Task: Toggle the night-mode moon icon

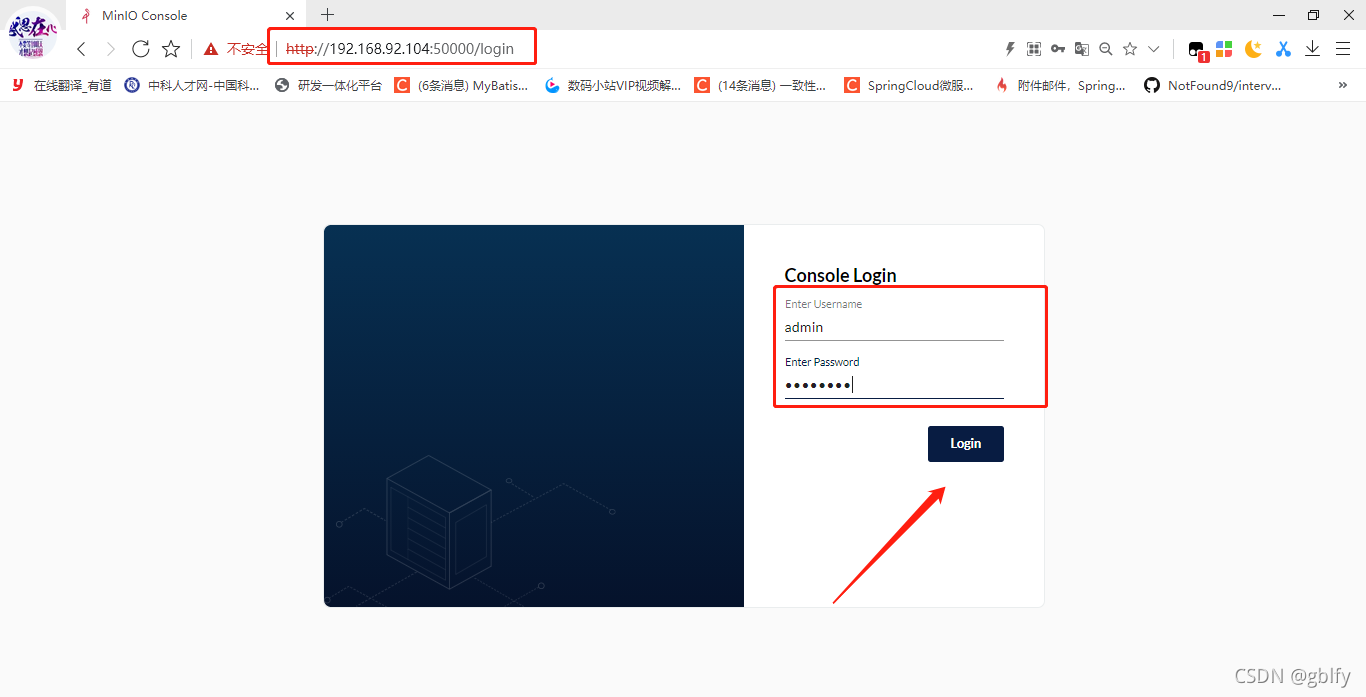Action: pos(1253,49)
